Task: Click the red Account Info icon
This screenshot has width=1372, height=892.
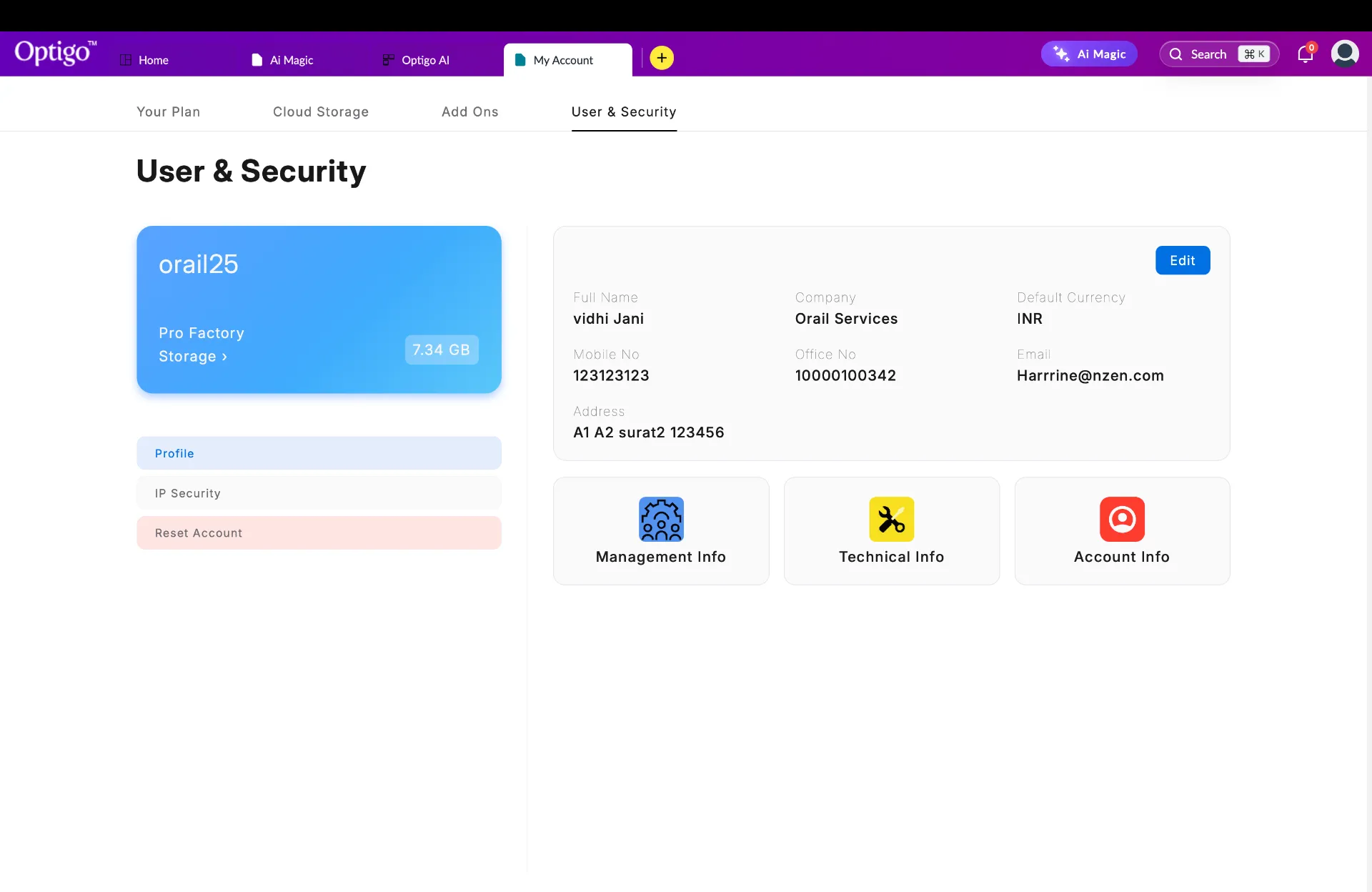Action: [1121, 519]
